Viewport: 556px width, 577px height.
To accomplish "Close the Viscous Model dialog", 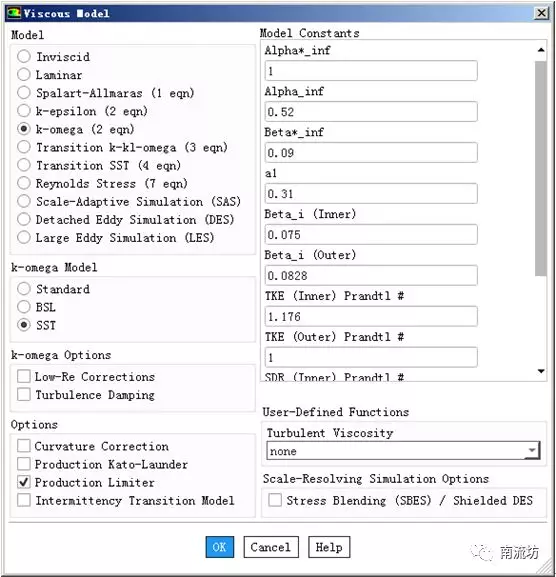I will [x=541, y=13].
